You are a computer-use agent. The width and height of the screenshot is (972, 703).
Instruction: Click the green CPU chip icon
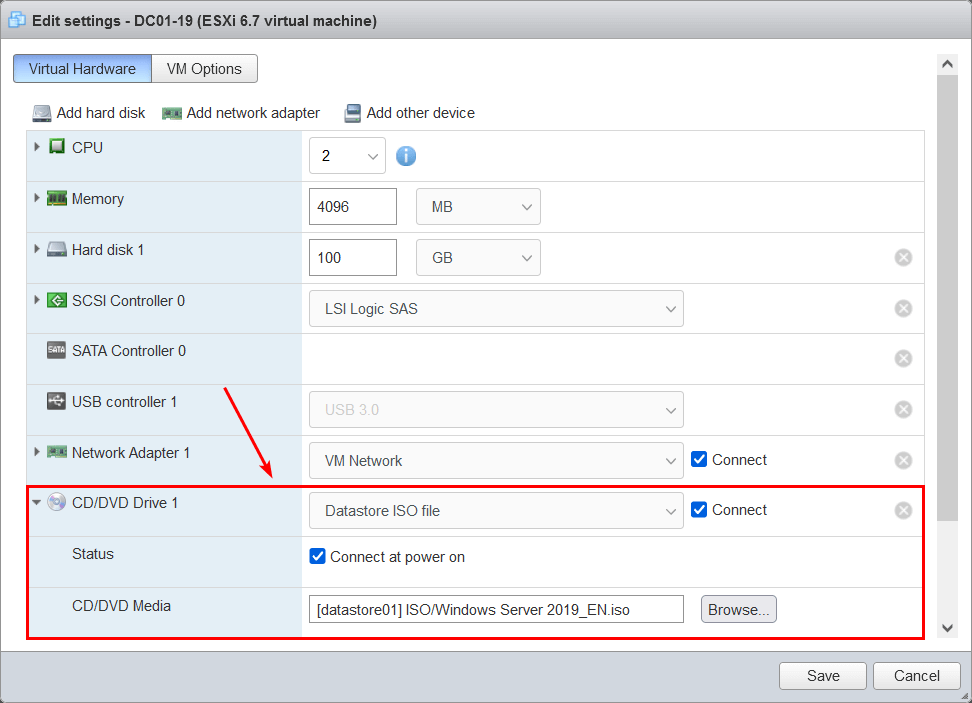tap(57, 147)
